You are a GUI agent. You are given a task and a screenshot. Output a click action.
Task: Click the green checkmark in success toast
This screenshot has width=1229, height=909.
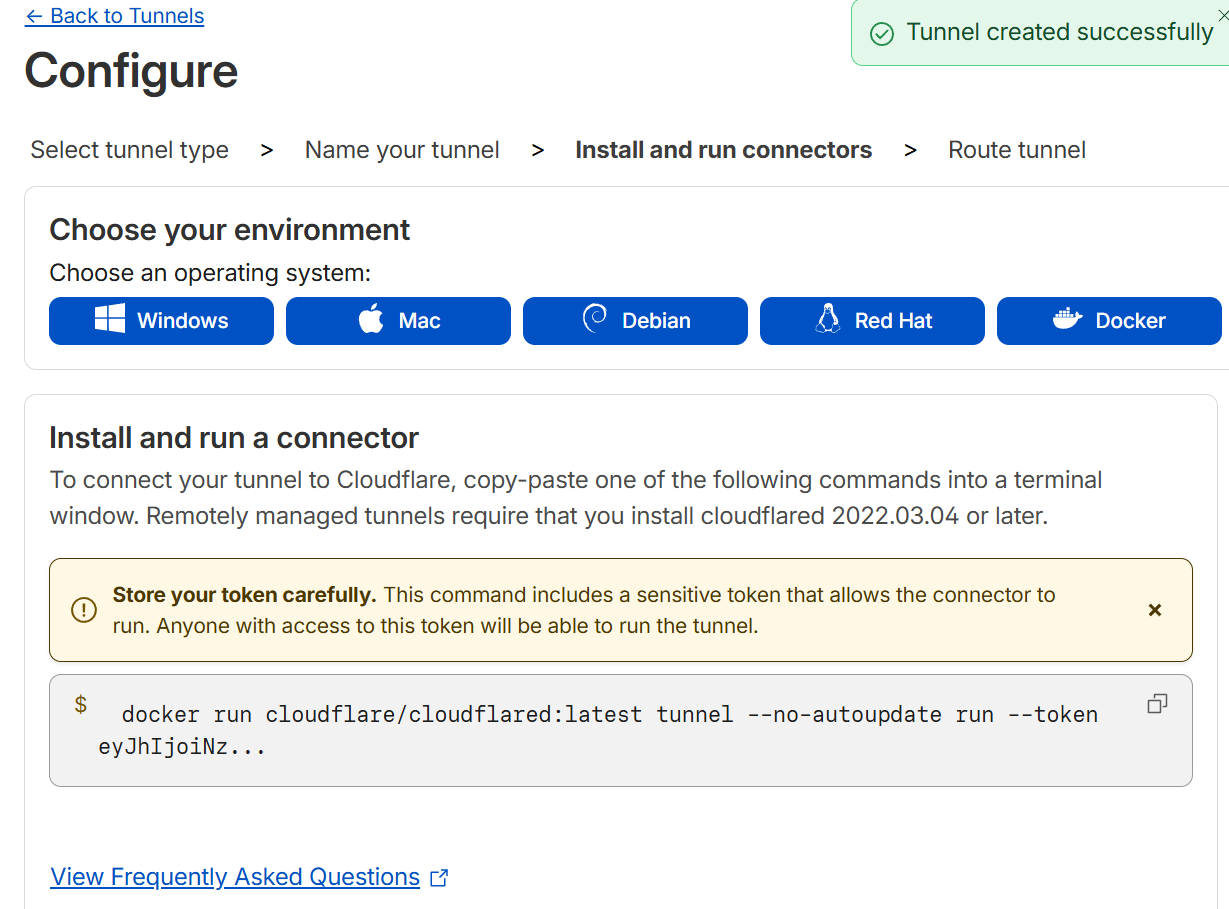click(x=880, y=33)
